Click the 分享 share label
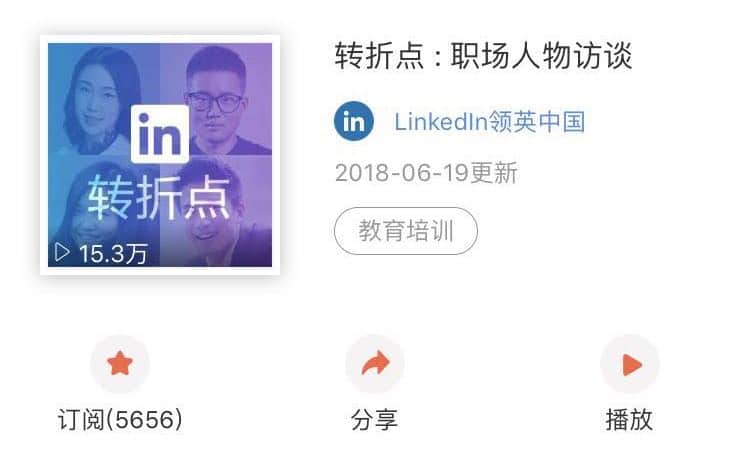 [x=375, y=419]
